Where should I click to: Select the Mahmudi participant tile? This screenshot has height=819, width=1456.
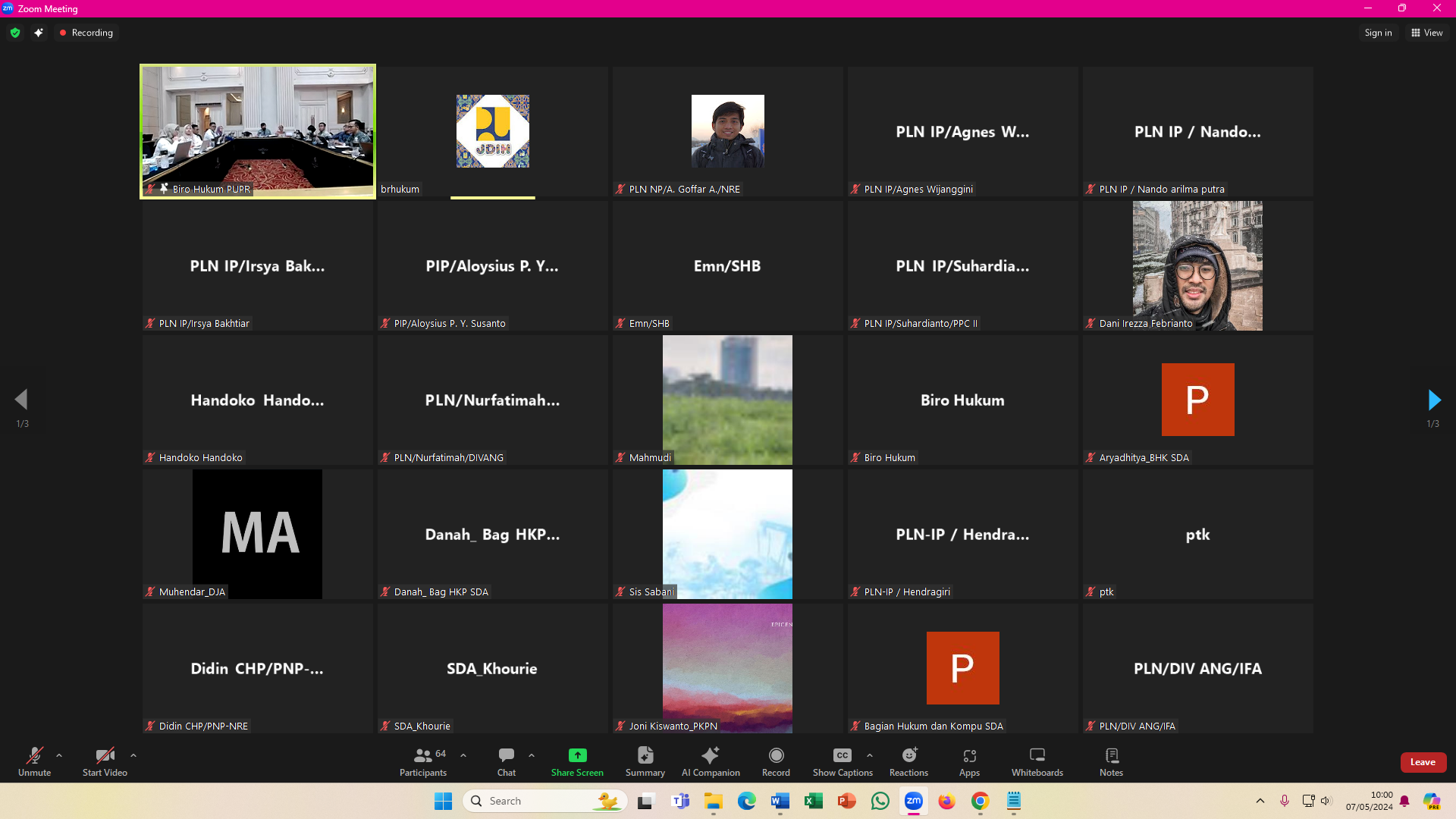(728, 400)
